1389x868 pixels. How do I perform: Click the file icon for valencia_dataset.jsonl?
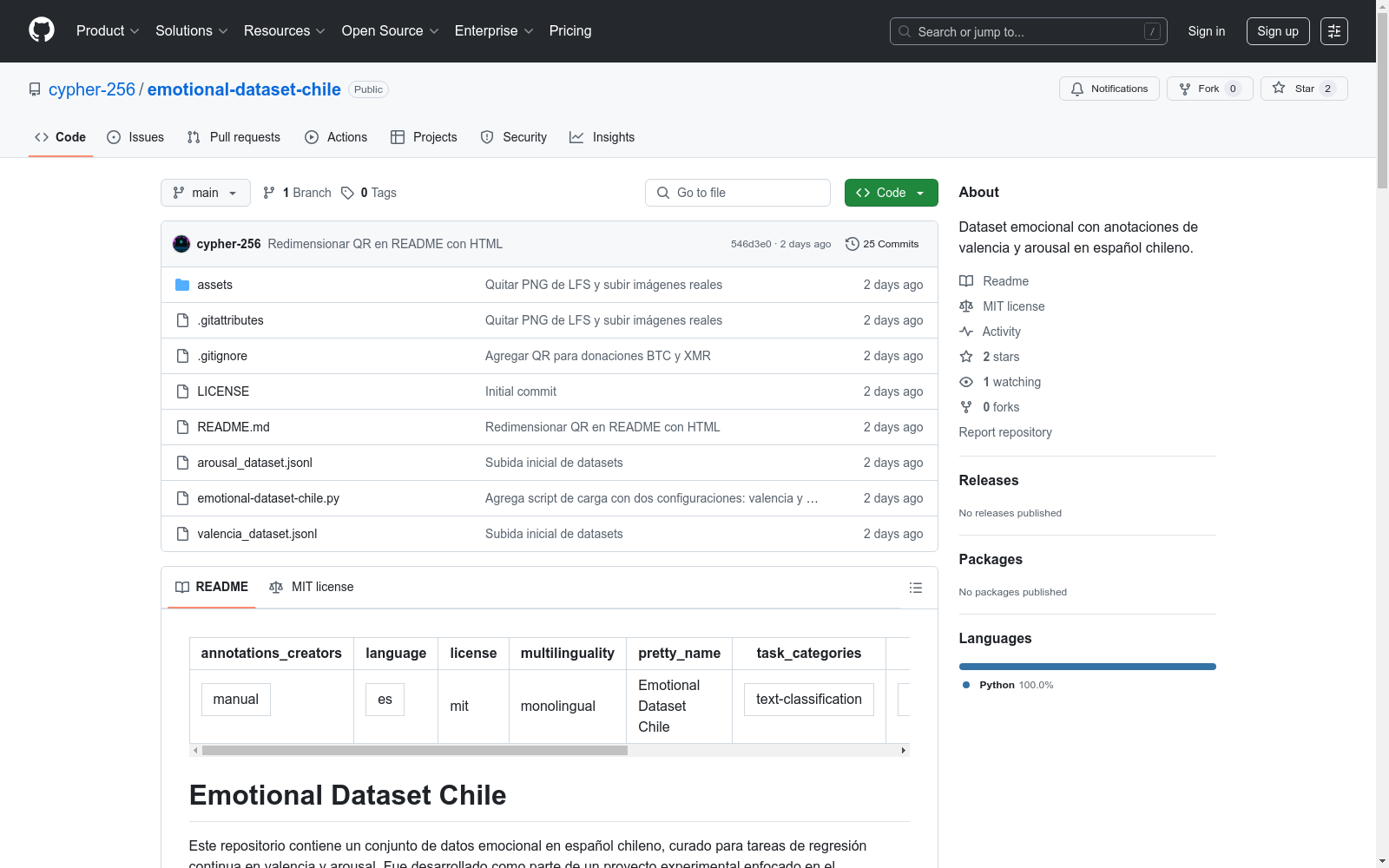pyautogui.click(x=182, y=534)
